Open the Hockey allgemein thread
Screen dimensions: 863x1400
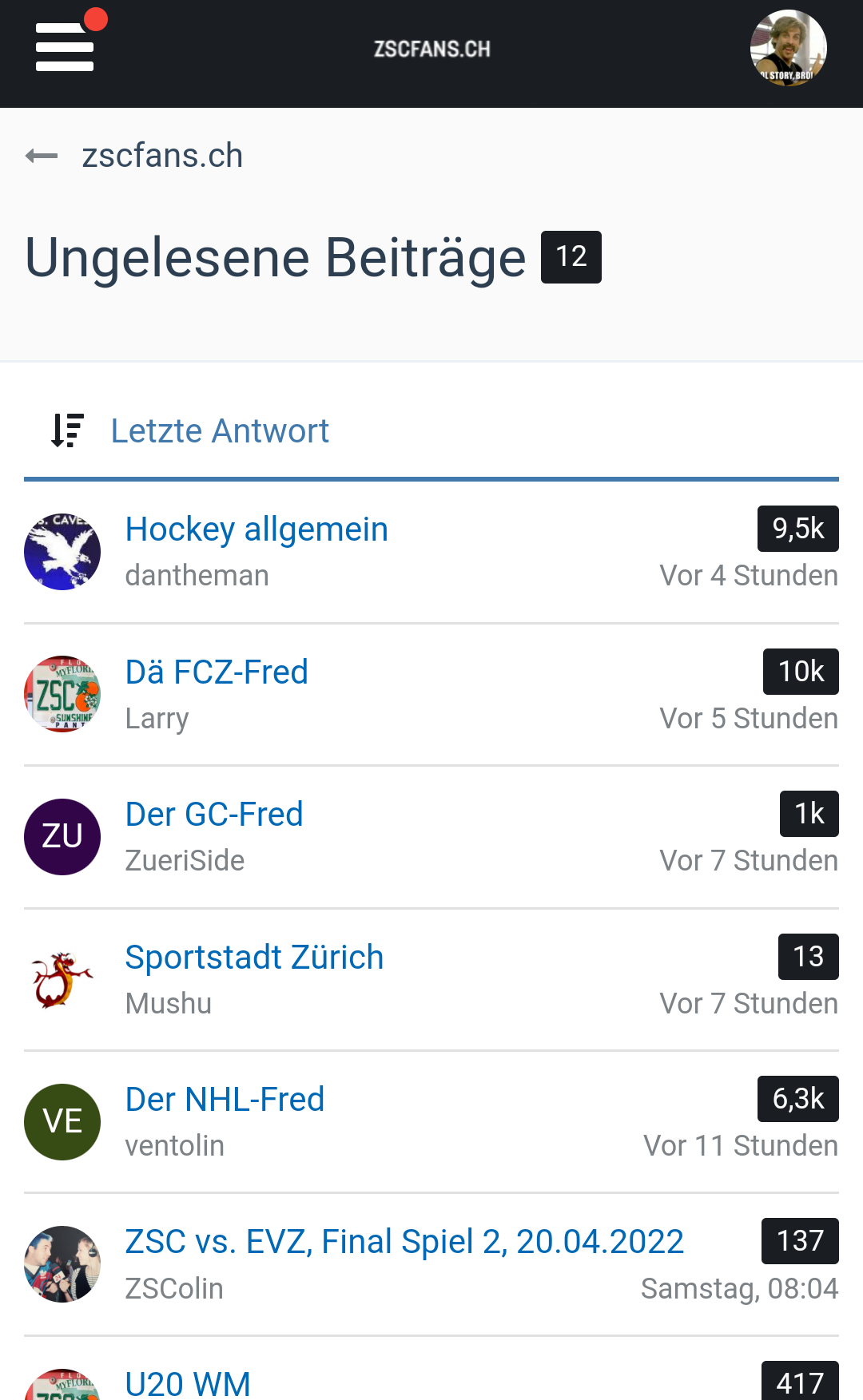tap(257, 529)
